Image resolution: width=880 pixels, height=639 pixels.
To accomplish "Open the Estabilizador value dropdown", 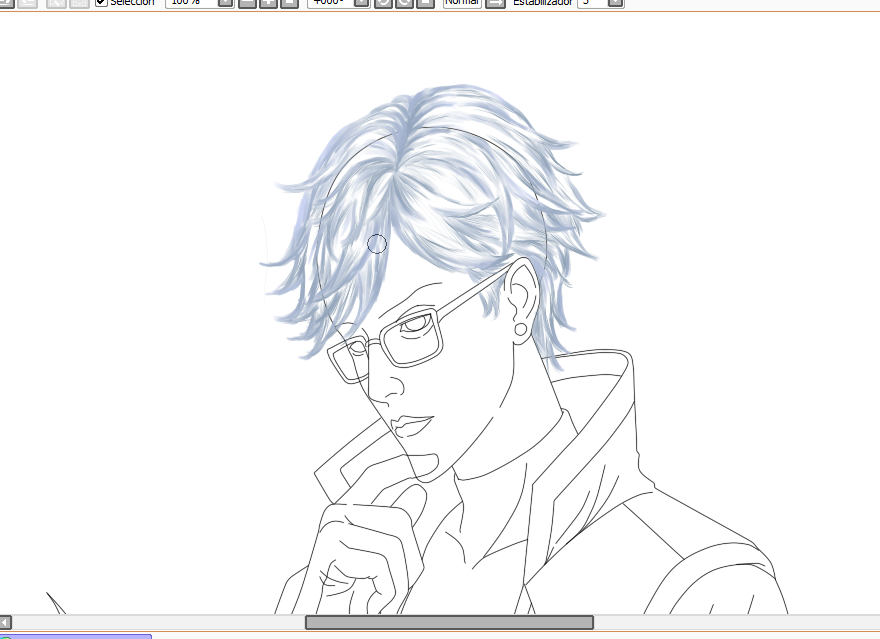I will 616,3.
